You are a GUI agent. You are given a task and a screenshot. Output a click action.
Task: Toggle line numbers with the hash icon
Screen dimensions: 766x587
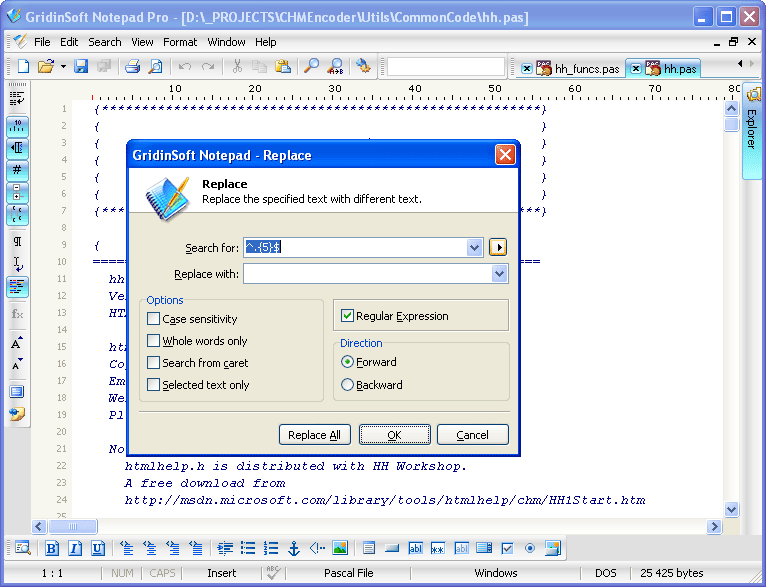click(x=17, y=170)
